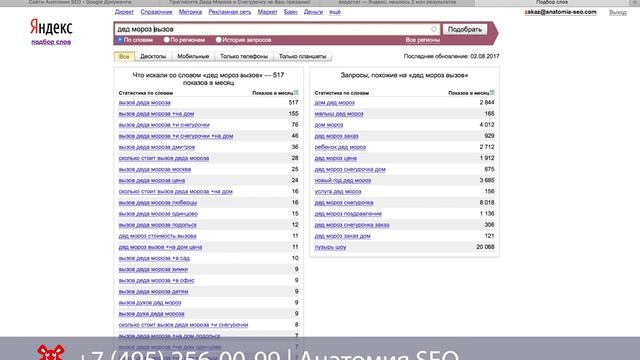Open the similar query дед мороз цена
This screenshot has height=360, width=640.
336,158
